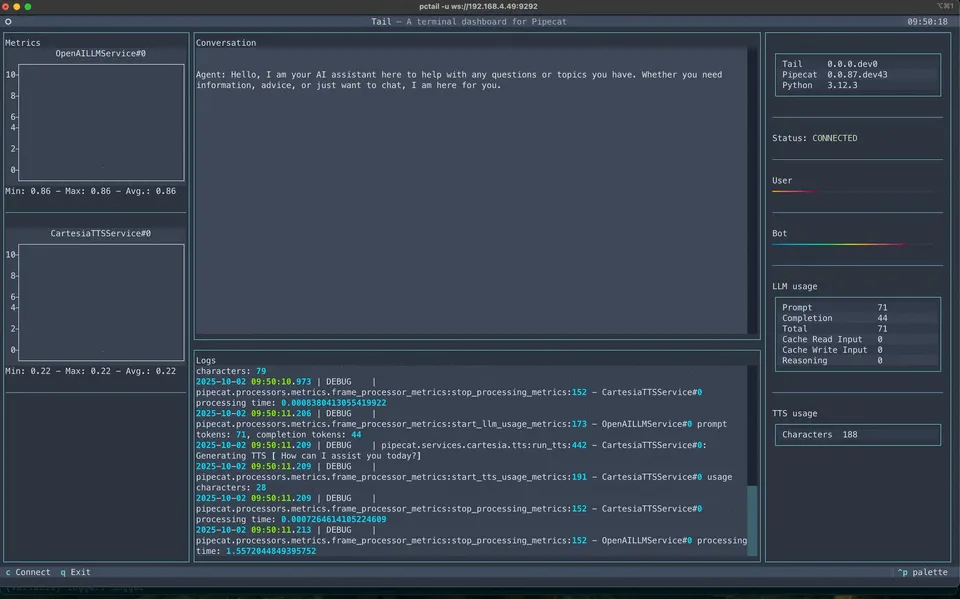Click the Cache Read Input row

coord(858,339)
